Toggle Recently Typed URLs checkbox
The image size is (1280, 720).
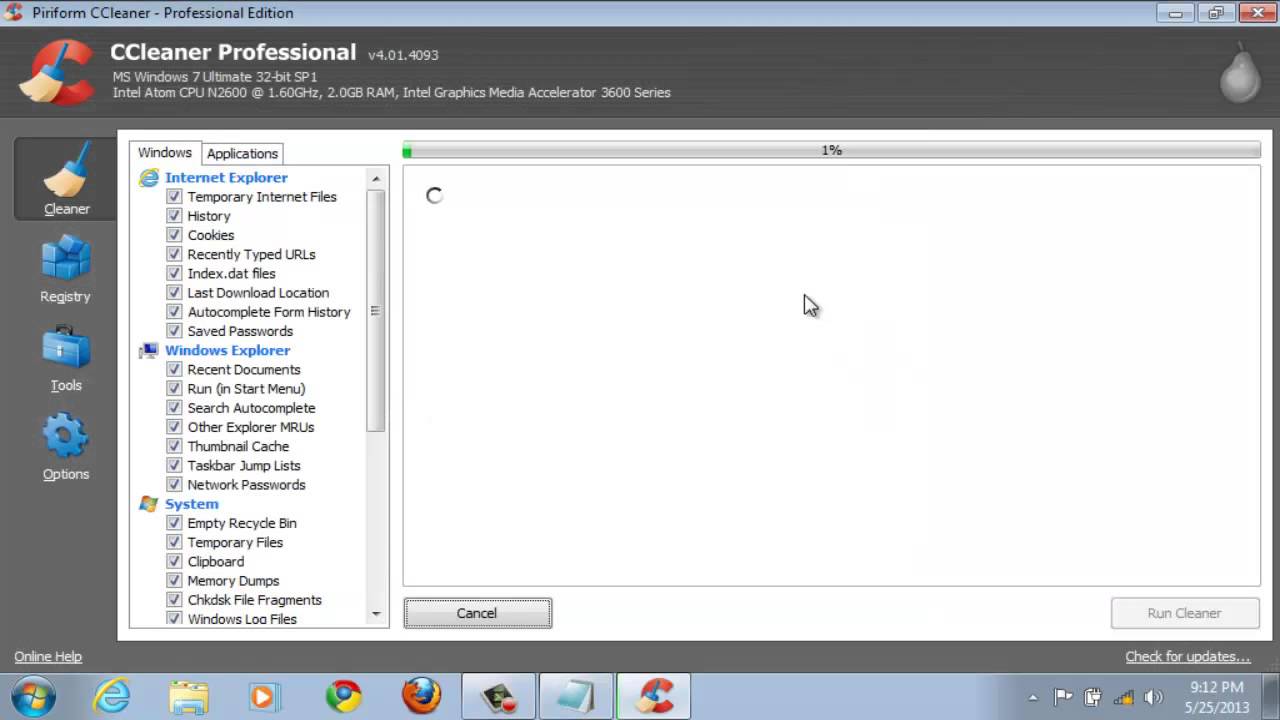tap(174, 254)
